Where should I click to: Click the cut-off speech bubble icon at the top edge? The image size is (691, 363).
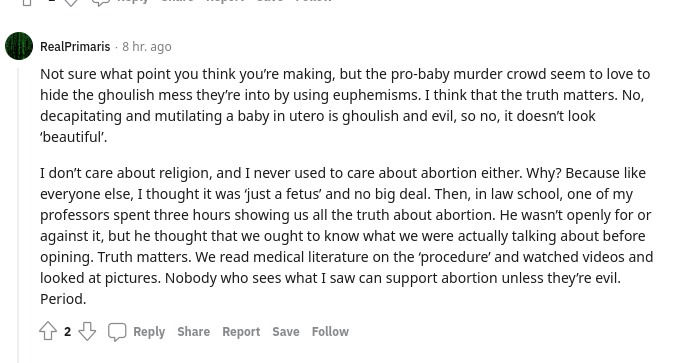click(101, 2)
